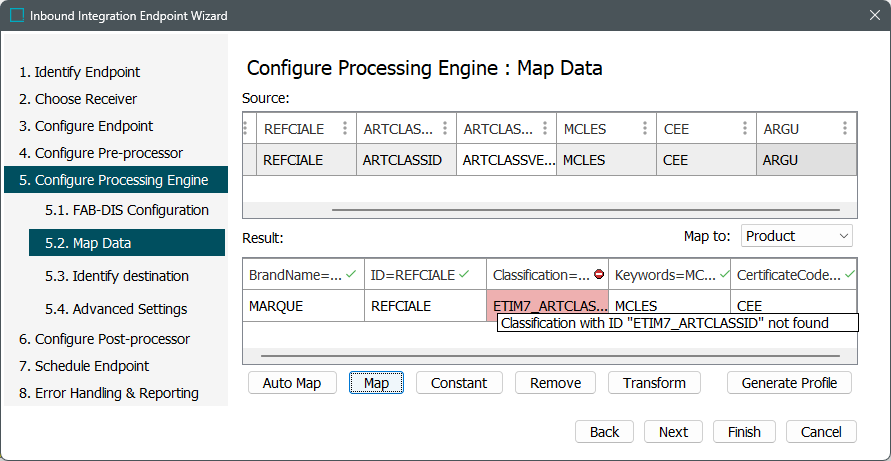Jump to step 7 Schedule Endpoint
Image resolution: width=891 pixels, height=461 pixels.
[x=84, y=366]
